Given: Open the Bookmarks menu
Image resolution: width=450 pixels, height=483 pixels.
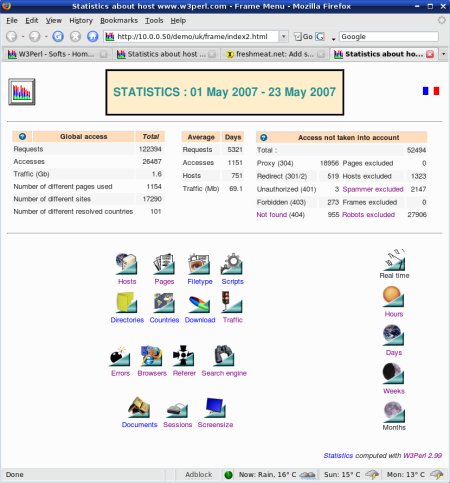Looking at the screenshot, I should (119, 20).
